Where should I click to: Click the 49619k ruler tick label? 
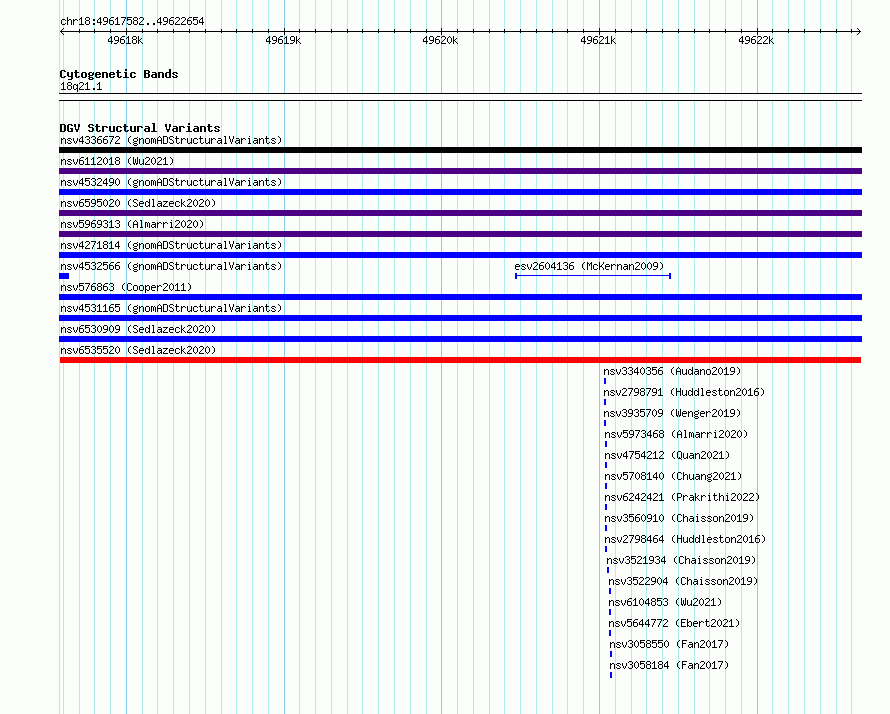(283, 40)
